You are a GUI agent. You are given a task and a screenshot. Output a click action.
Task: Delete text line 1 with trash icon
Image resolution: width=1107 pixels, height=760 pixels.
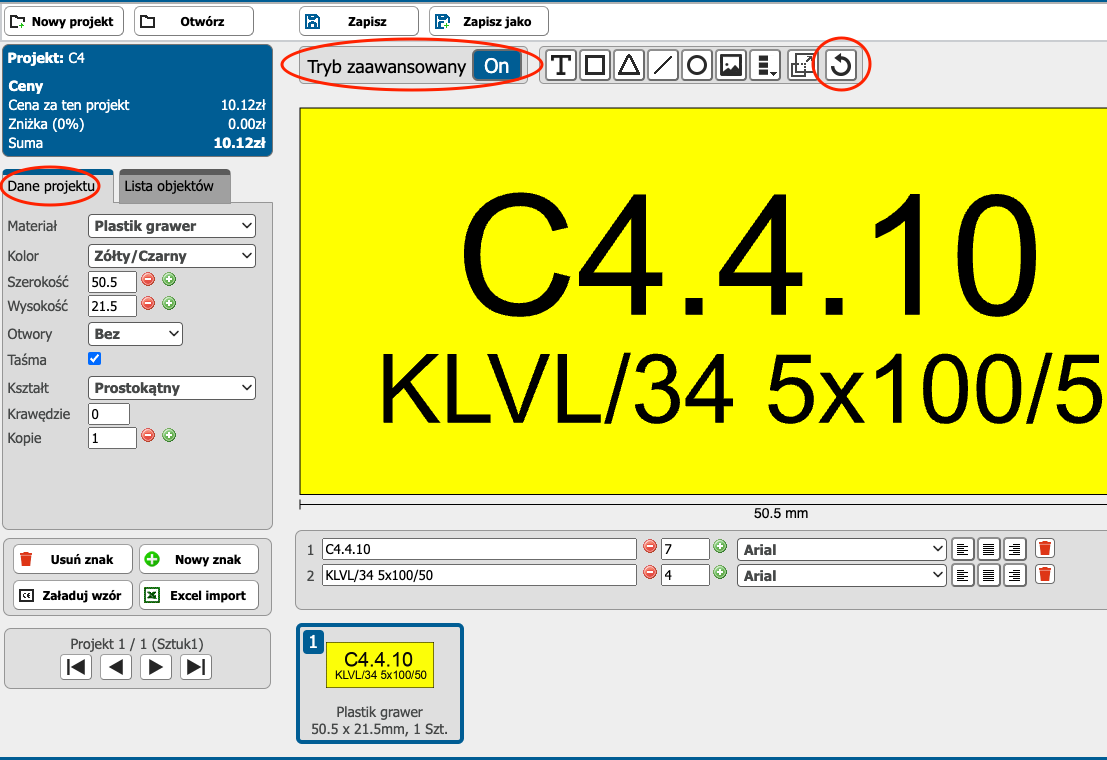[1045, 548]
